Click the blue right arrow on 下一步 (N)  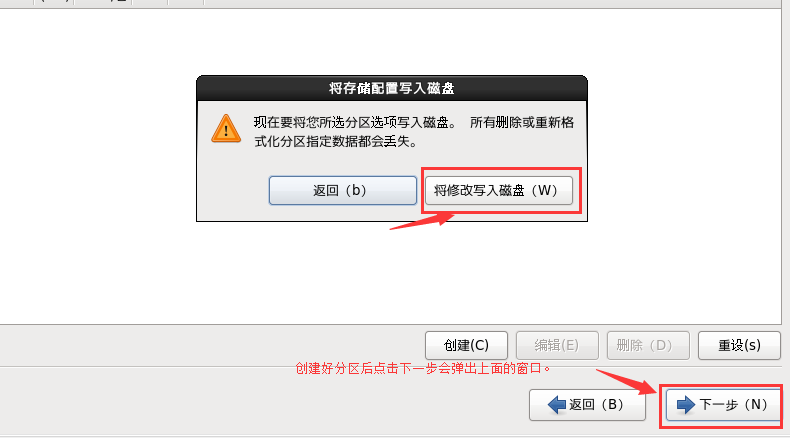click(x=686, y=404)
